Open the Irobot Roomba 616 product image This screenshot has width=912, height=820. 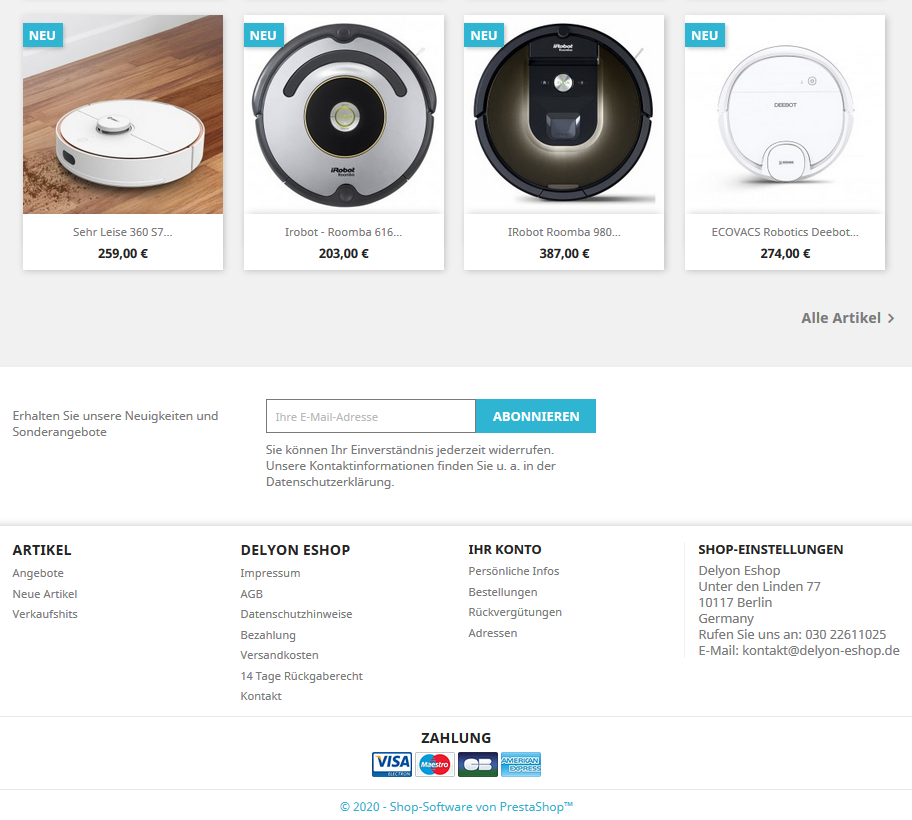[344, 115]
